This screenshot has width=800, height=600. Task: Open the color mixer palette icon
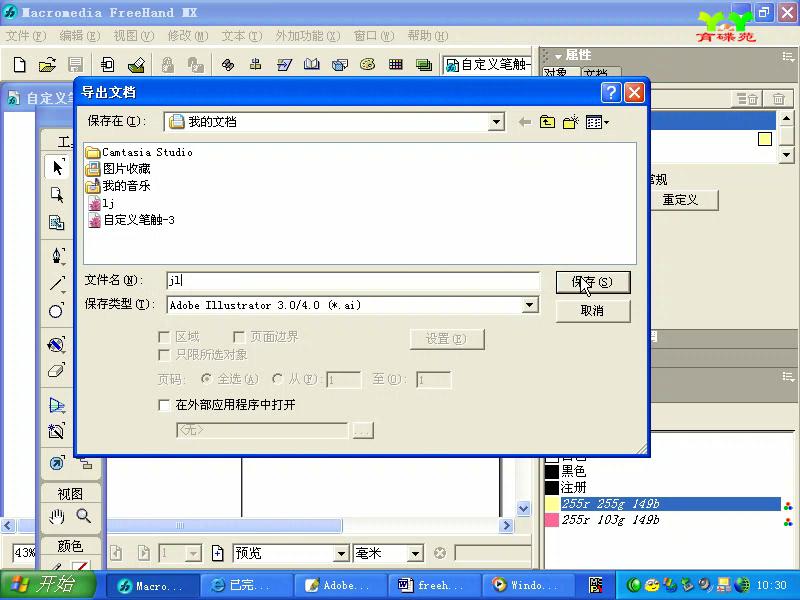click(367, 64)
